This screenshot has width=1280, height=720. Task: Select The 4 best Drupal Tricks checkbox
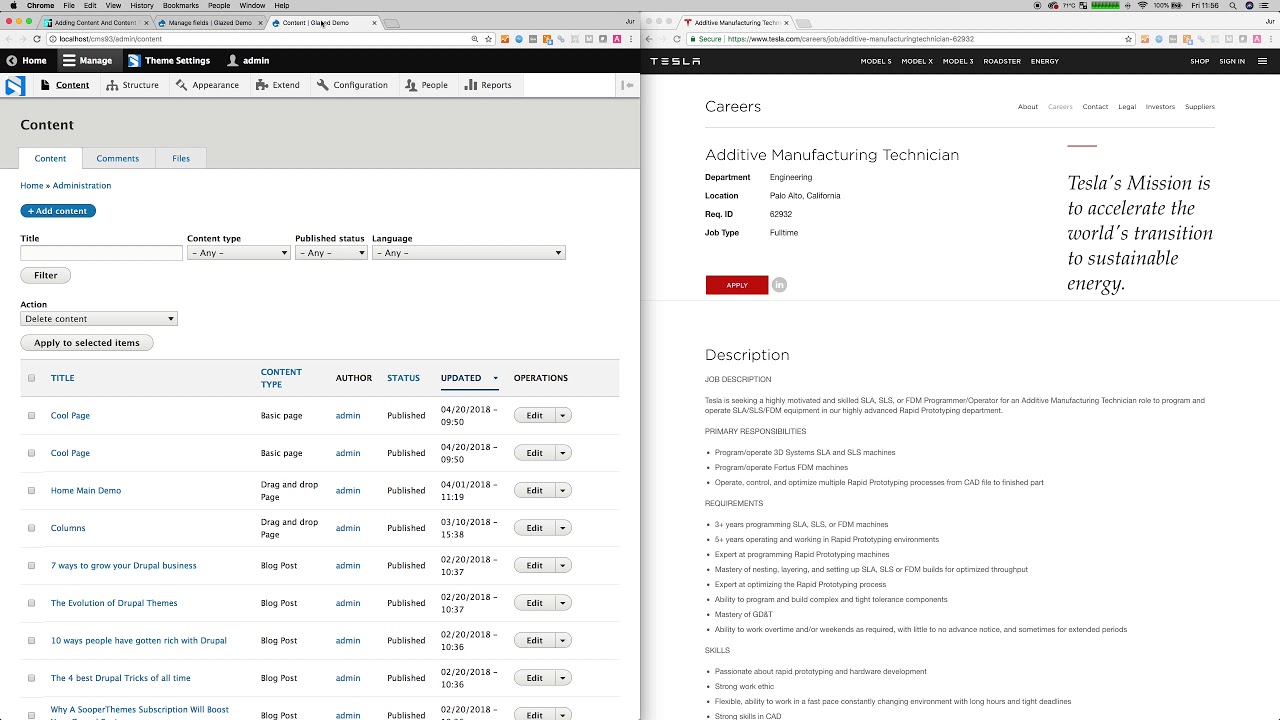click(31, 678)
